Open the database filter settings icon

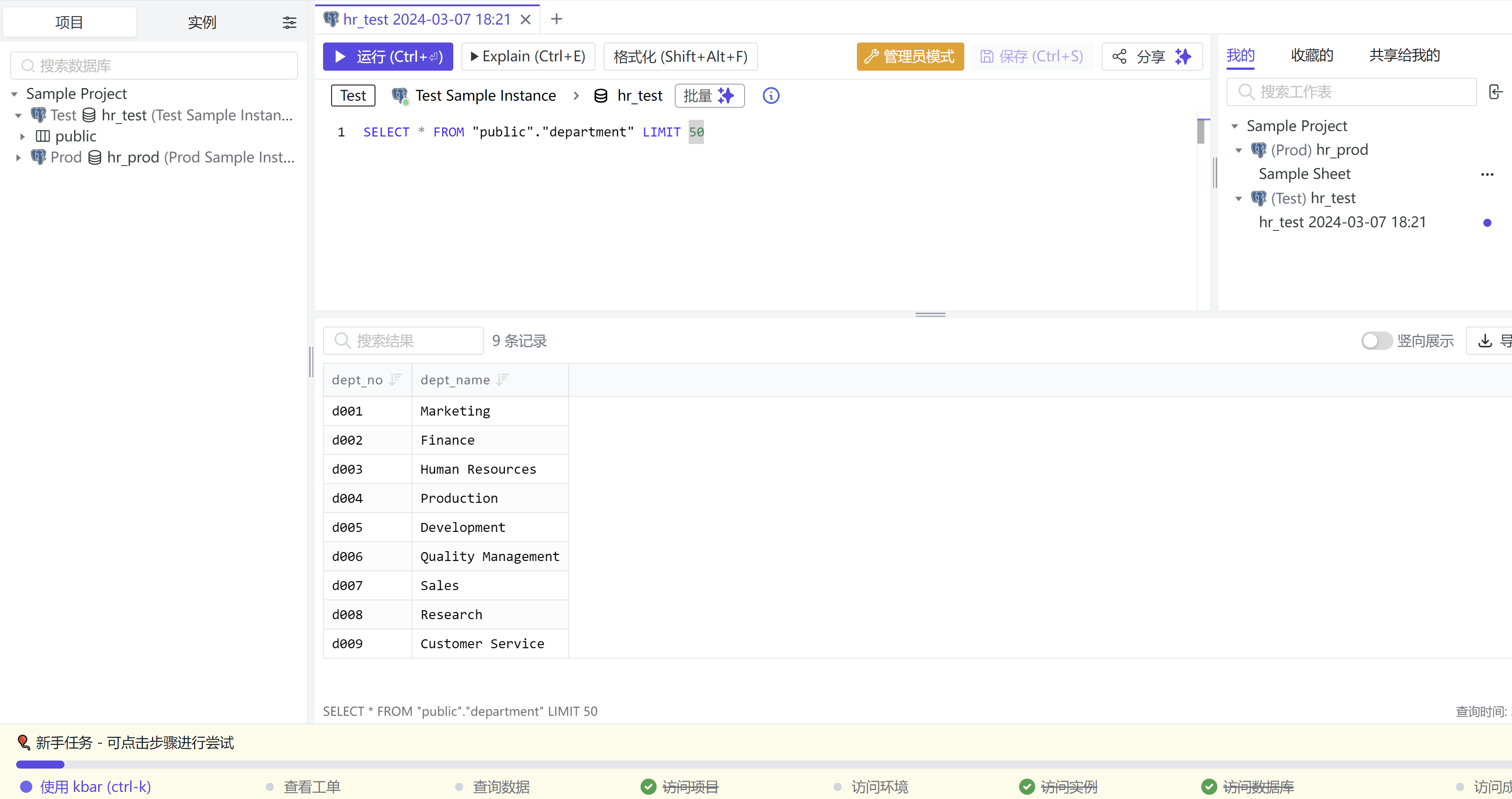click(x=290, y=22)
